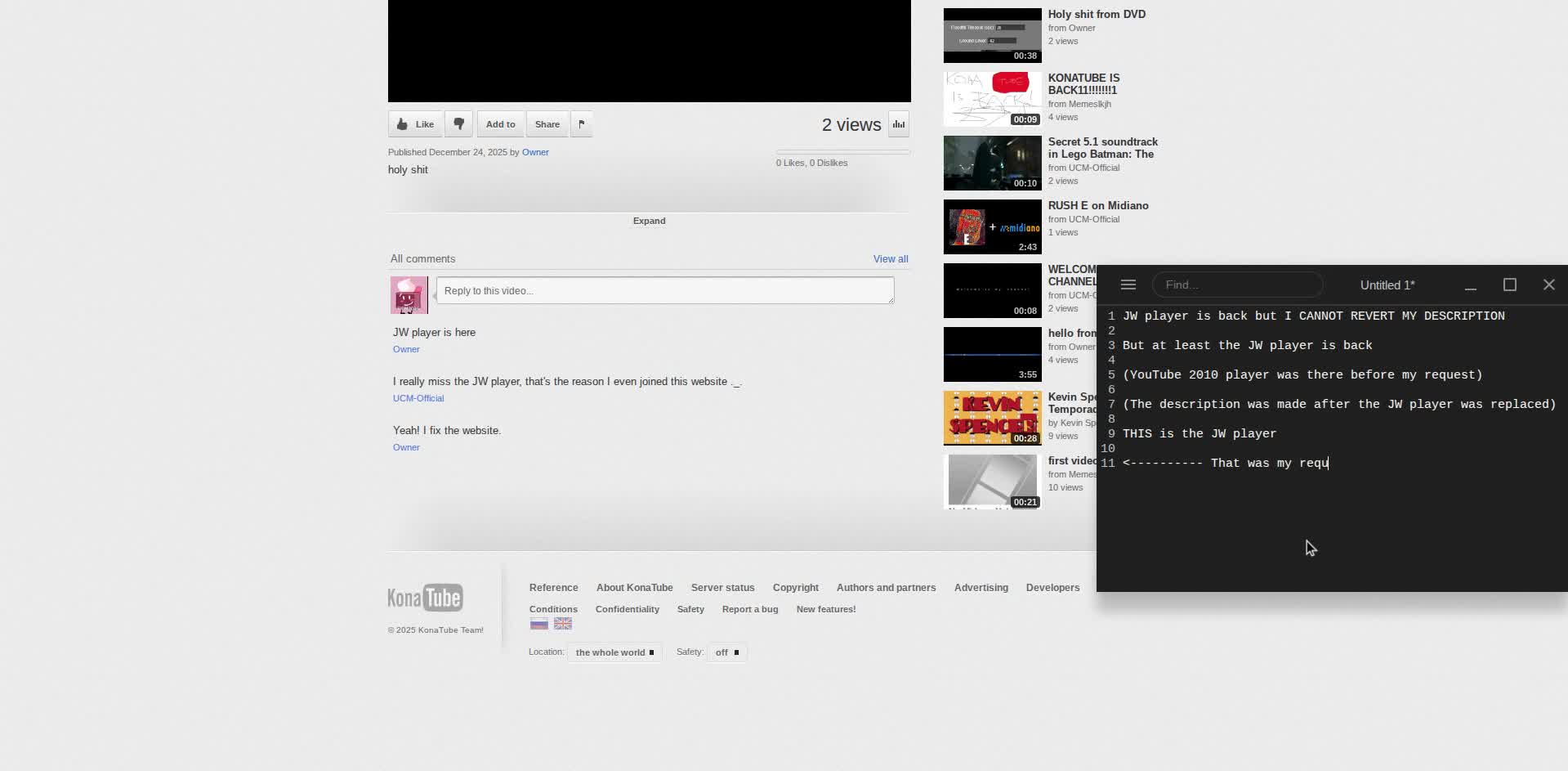Open the 'Add to' menu
Viewport: 1568px width, 771px height.
(500, 124)
